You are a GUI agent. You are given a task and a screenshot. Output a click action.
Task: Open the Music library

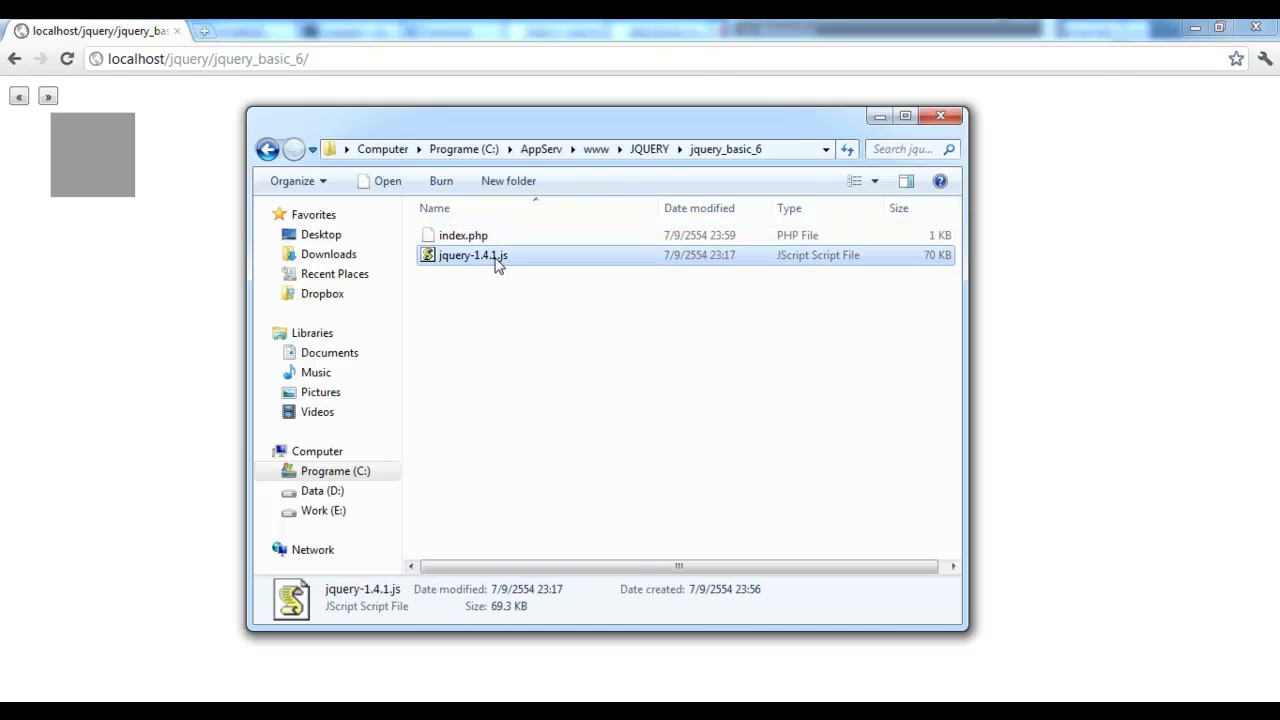[315, 373]
